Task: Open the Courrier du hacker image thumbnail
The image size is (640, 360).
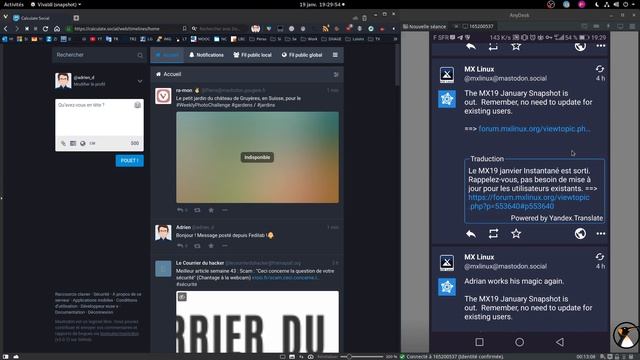Action: (257, 322)
